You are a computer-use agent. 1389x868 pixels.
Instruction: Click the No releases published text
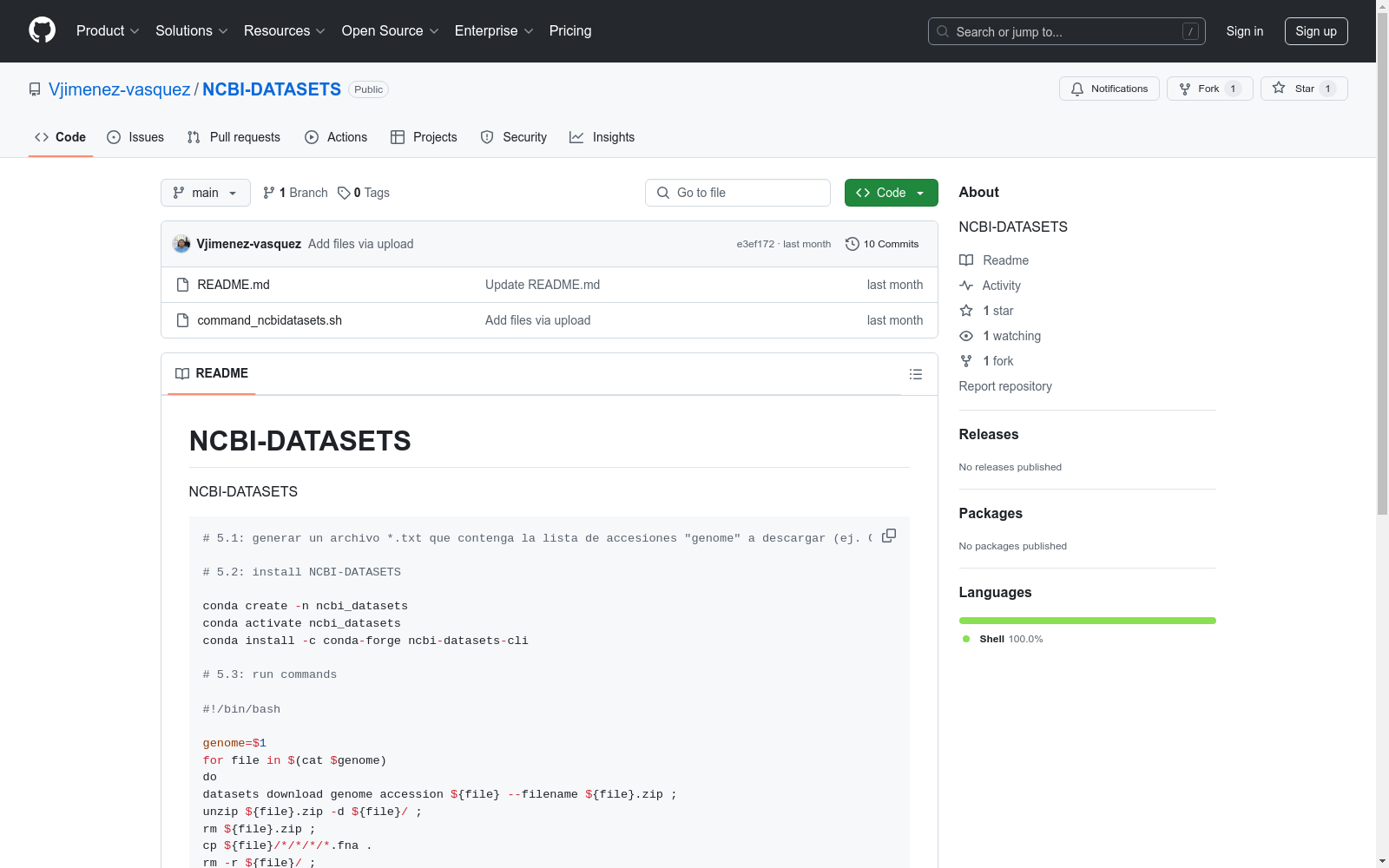pos(1010,467)
